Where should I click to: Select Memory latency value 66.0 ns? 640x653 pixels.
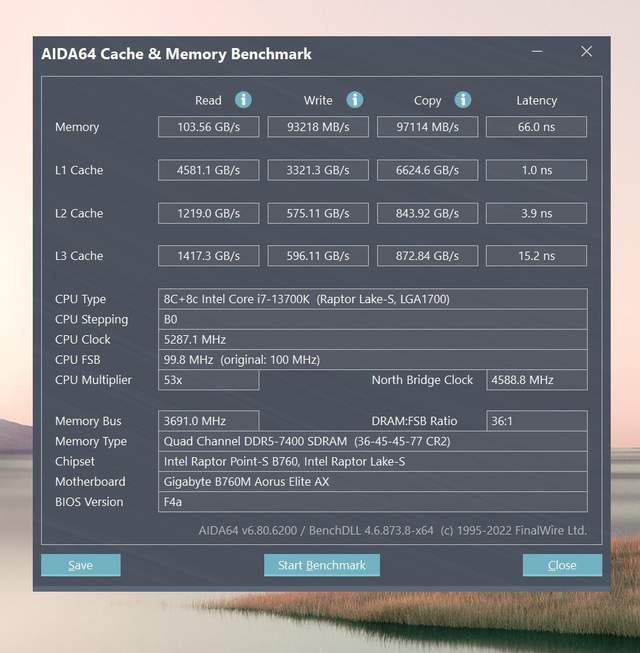click(x=536, y=127)
